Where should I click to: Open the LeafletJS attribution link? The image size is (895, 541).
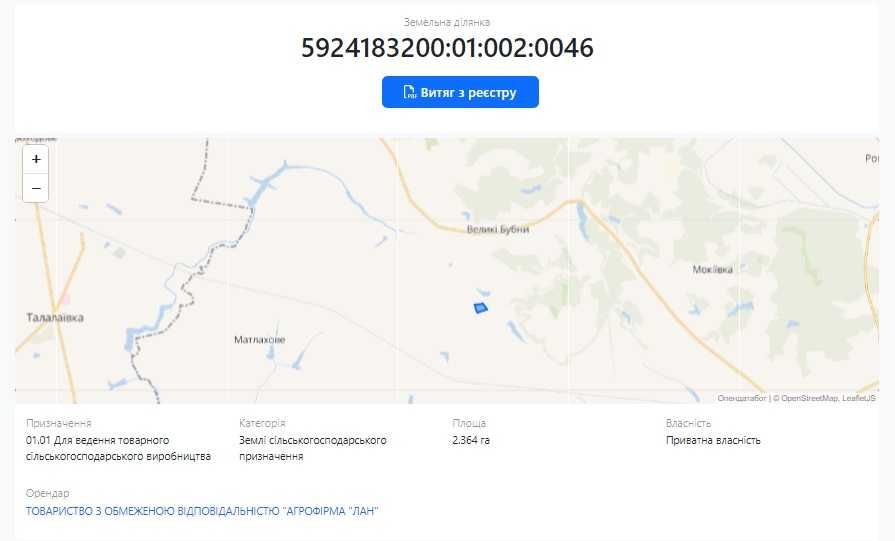(x=858, y=398)
